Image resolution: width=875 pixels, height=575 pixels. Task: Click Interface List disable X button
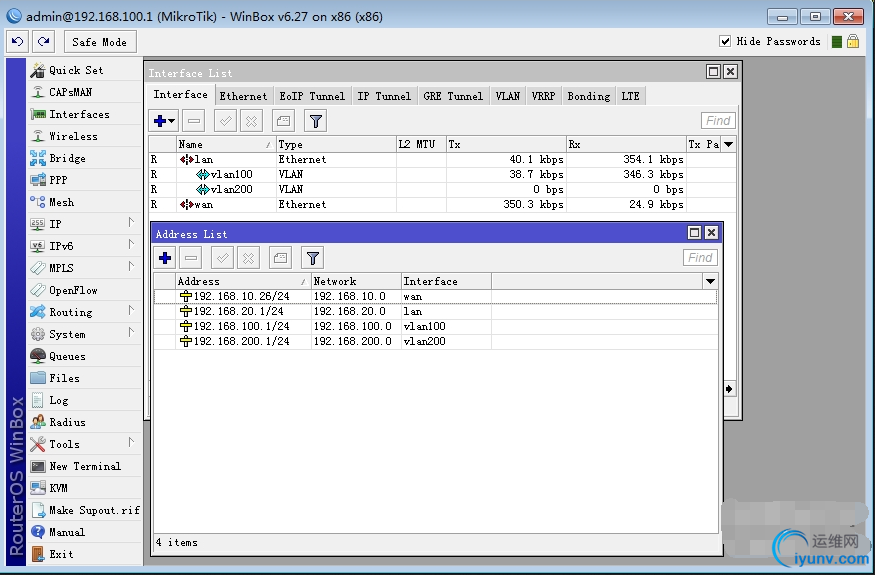251,121
